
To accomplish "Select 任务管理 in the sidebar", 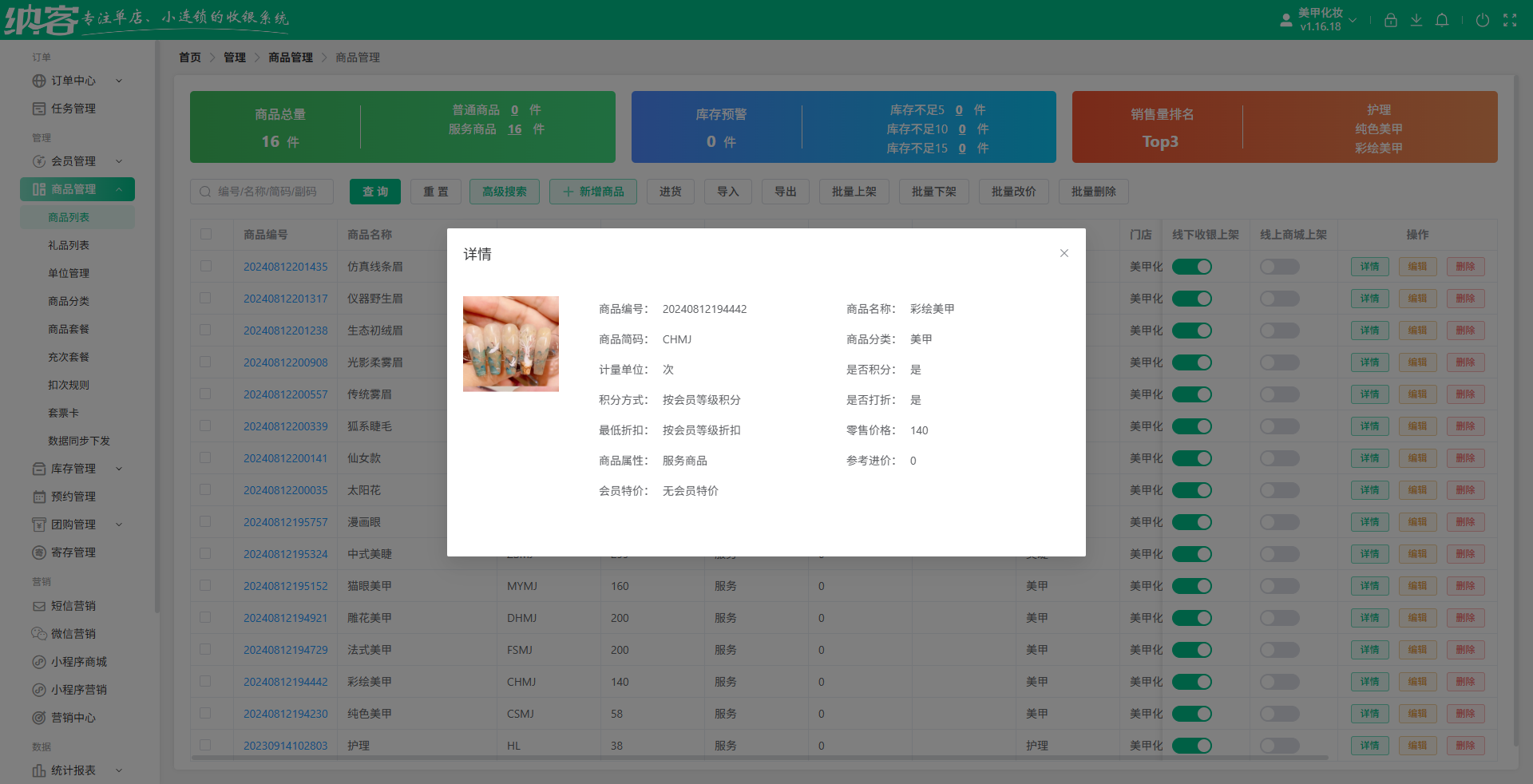I will pos(71,109).
